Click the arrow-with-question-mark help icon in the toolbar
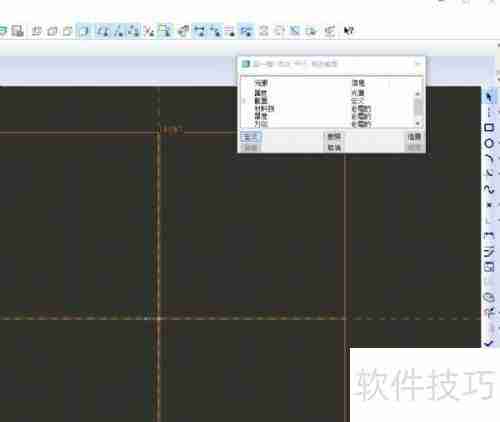Screen dimensions: 500x422 click(x=349, y=31)
